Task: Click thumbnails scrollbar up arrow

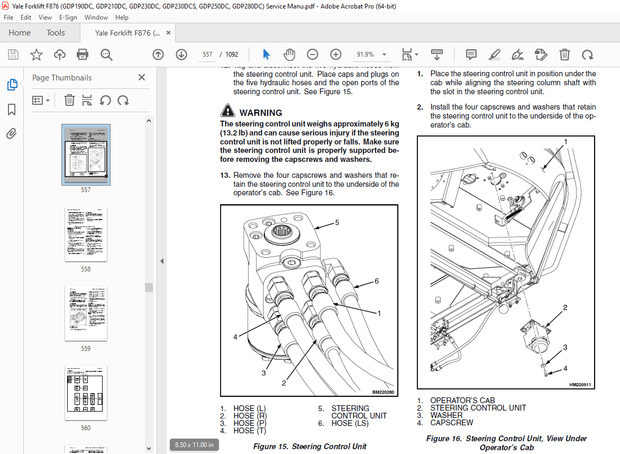Action: tap(149, 121)
